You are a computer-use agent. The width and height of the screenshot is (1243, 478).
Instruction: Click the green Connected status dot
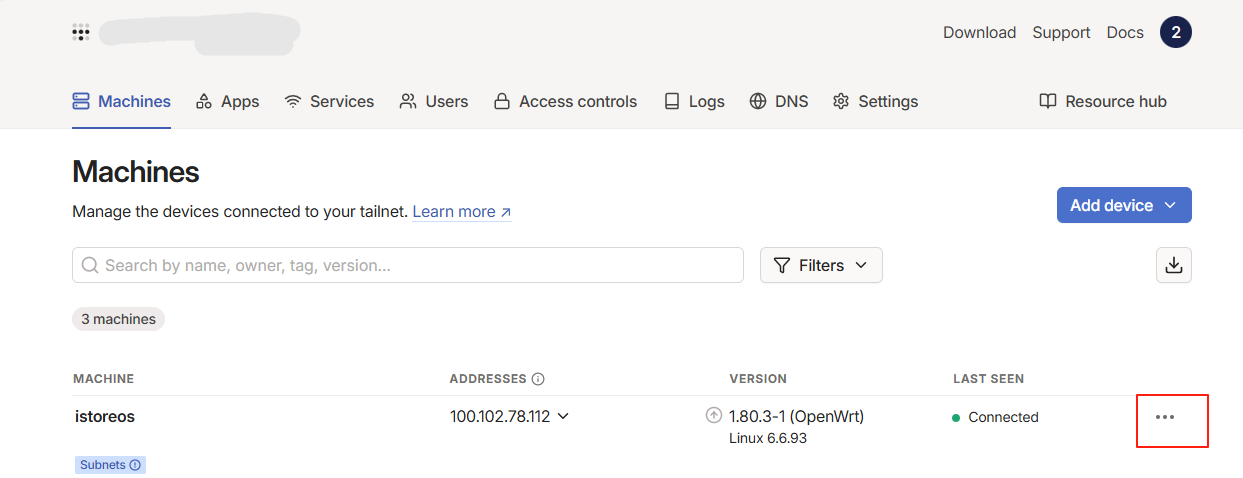click(x=956, y=418)
